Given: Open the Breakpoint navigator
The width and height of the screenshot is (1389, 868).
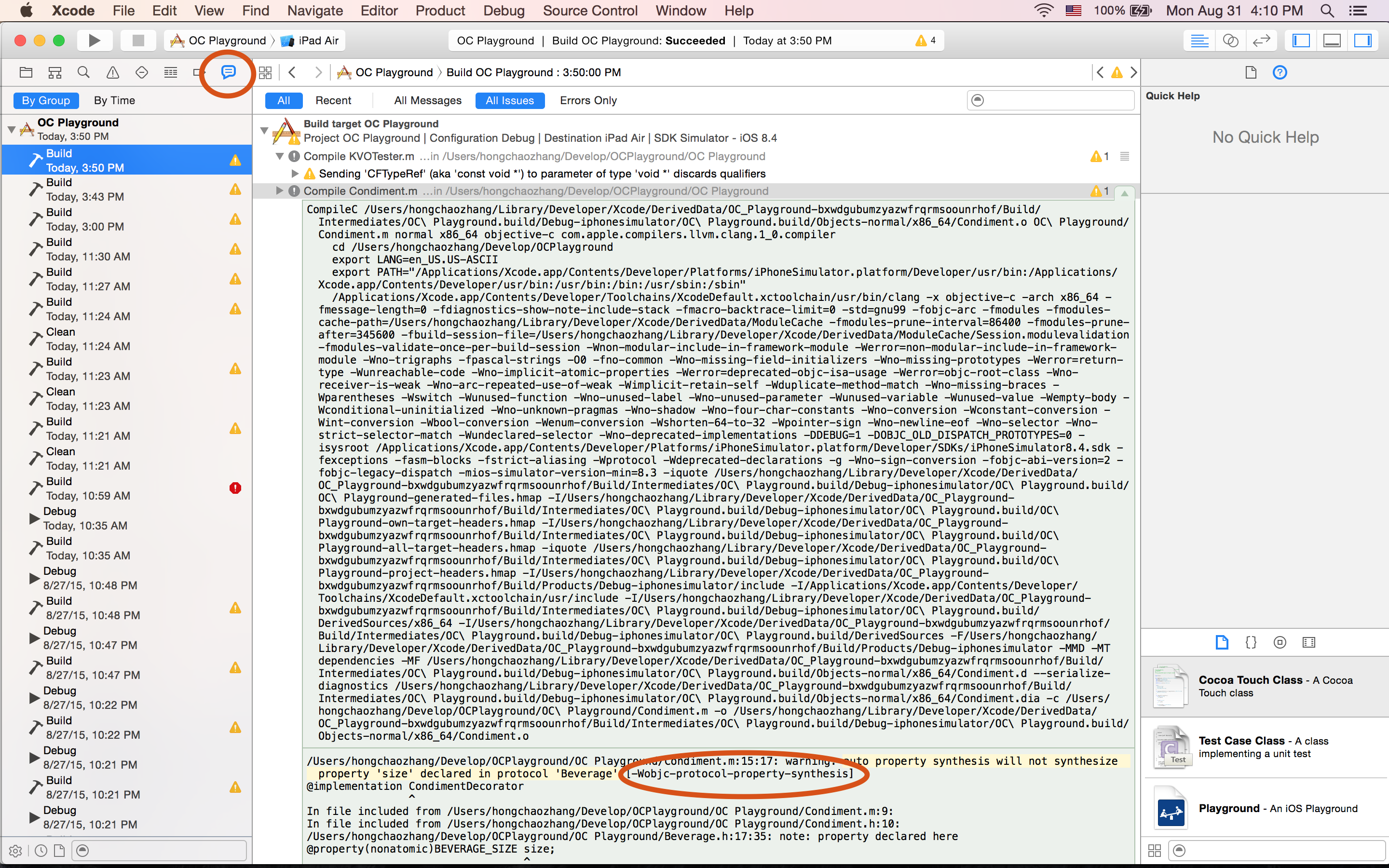Looking at the screenshot, I should click(x=198, y=72).
